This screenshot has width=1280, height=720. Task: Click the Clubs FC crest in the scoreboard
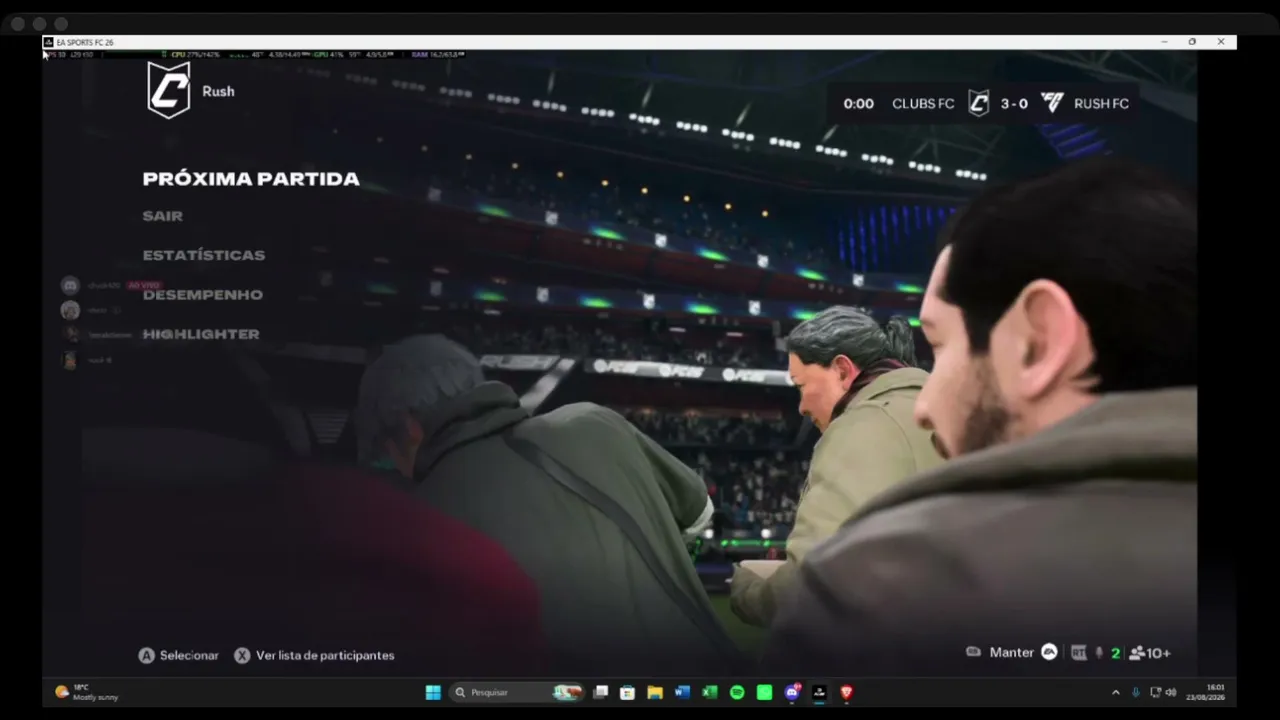979,103
